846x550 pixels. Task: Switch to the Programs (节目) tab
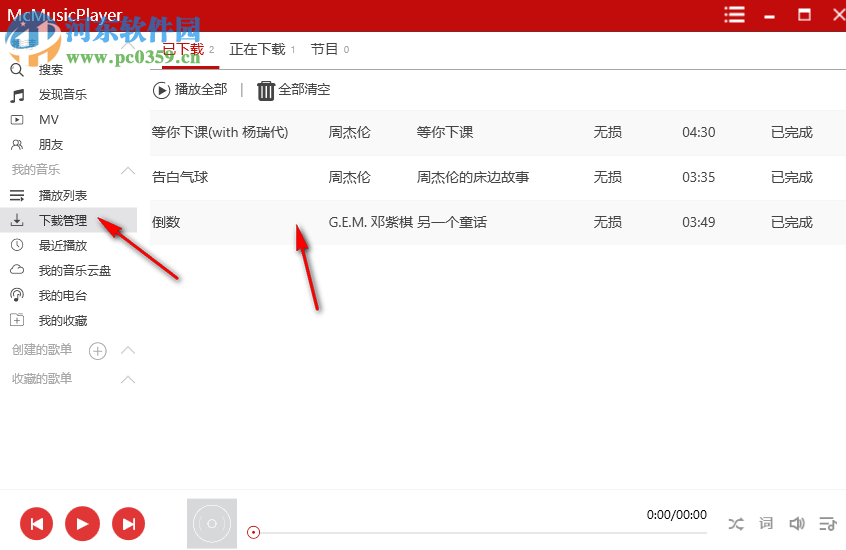pos(330,50)
